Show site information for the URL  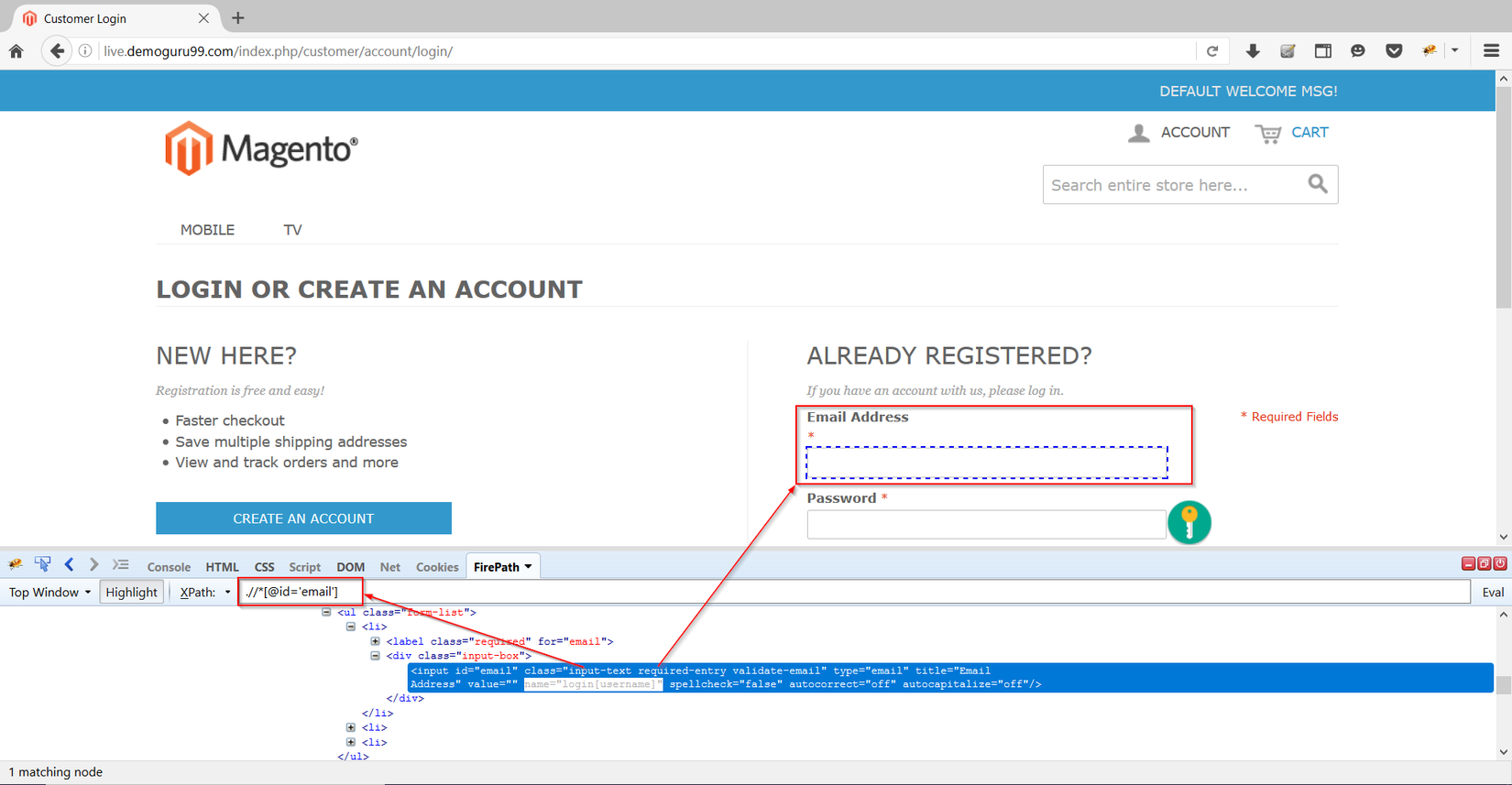(x=85, y=51)
